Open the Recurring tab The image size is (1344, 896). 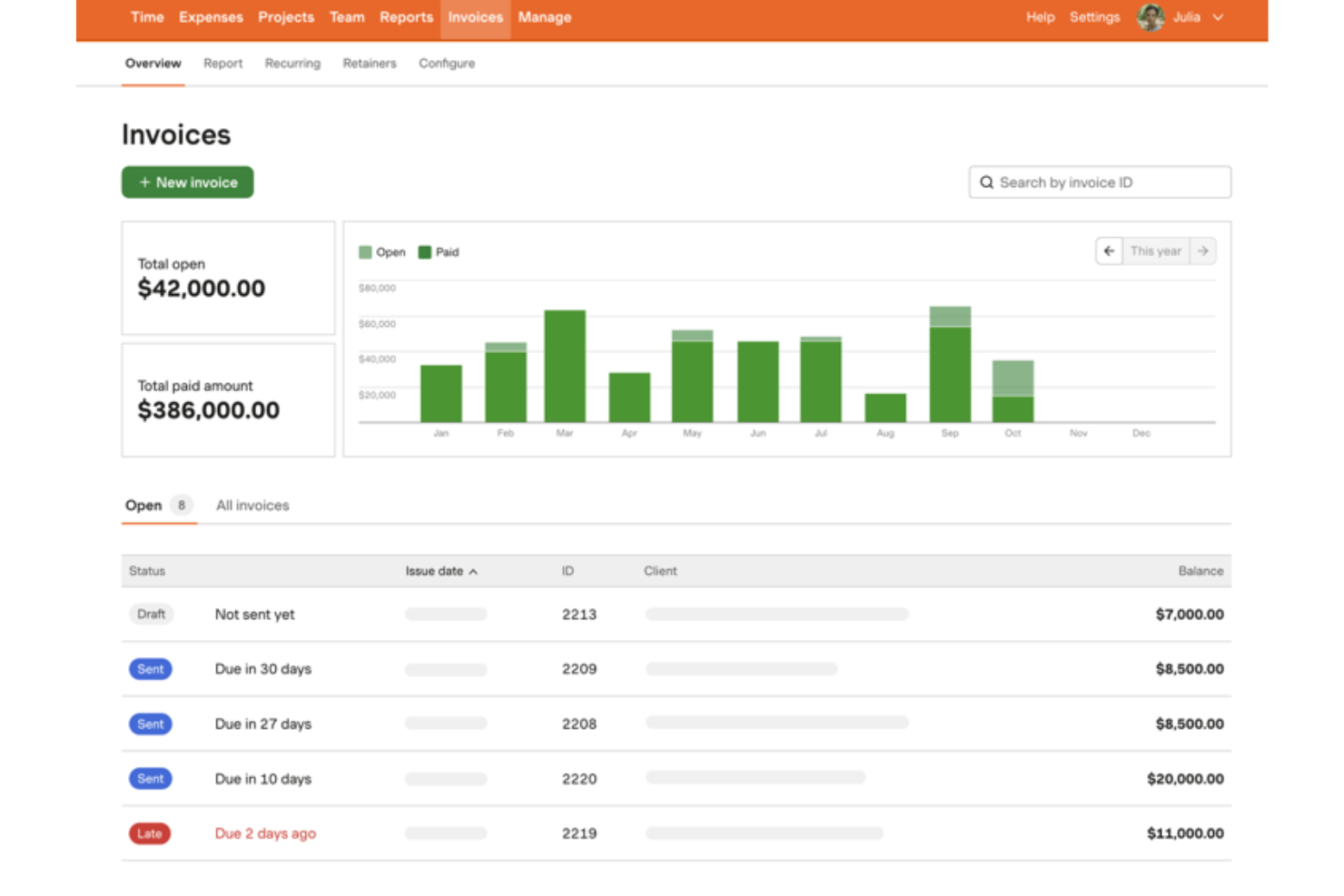292,63
